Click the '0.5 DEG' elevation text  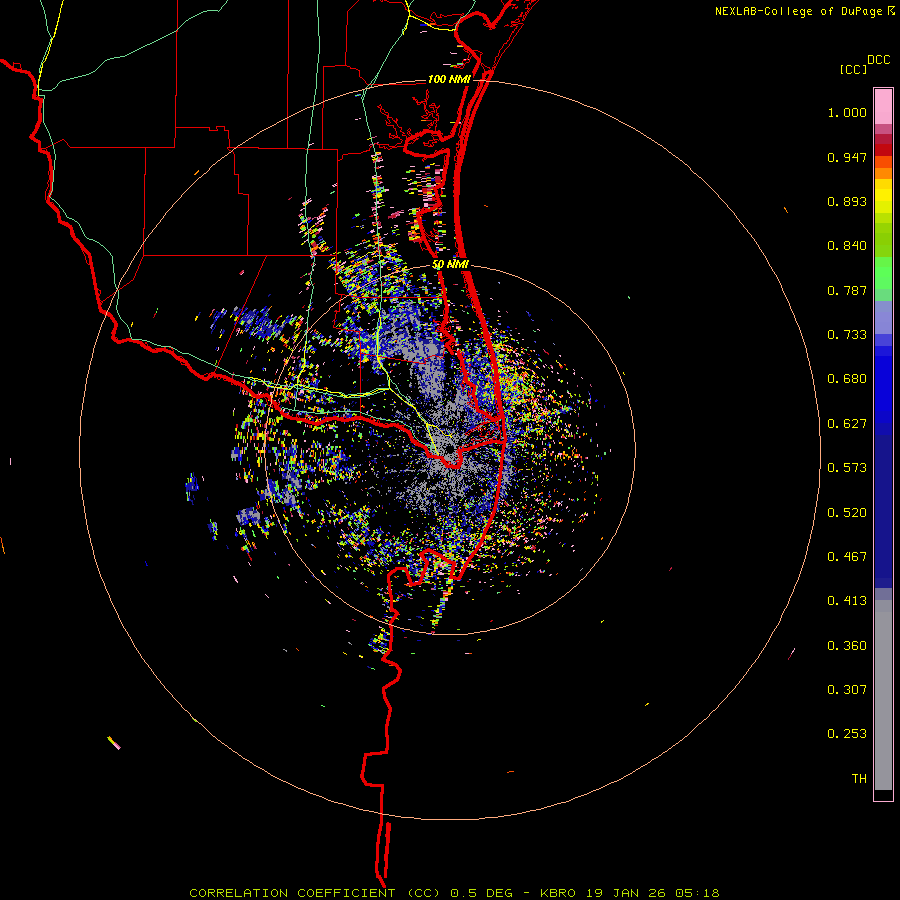pyautogui.click(x=482, y=893)
